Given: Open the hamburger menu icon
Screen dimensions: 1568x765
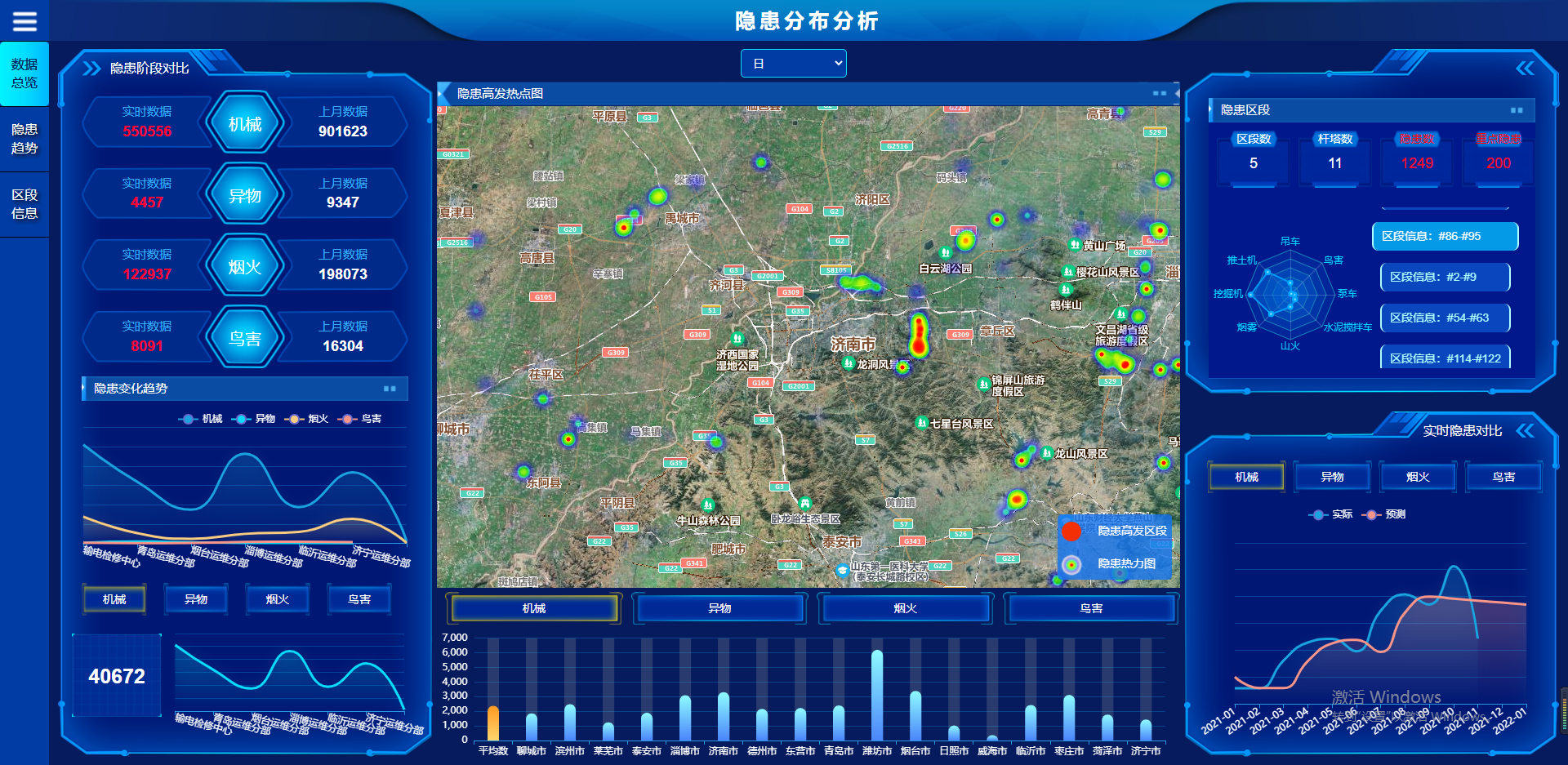Looking at the screenshot, I should (24, 21).
